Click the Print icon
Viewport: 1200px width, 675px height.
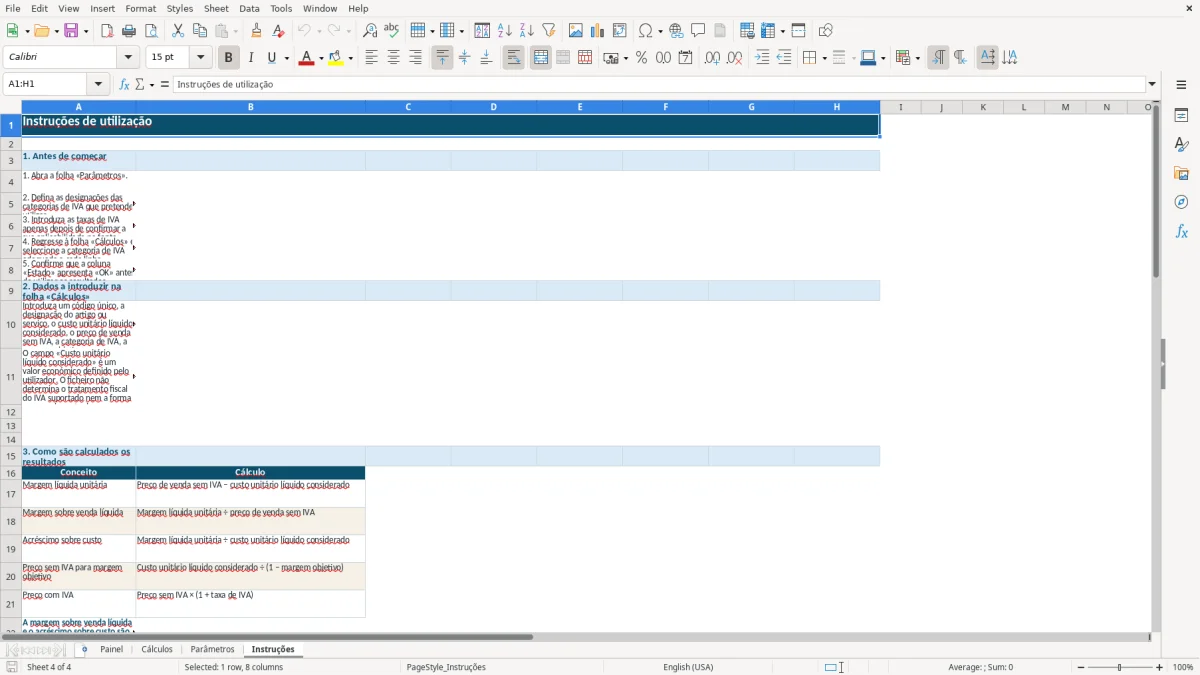click(129, 31)
